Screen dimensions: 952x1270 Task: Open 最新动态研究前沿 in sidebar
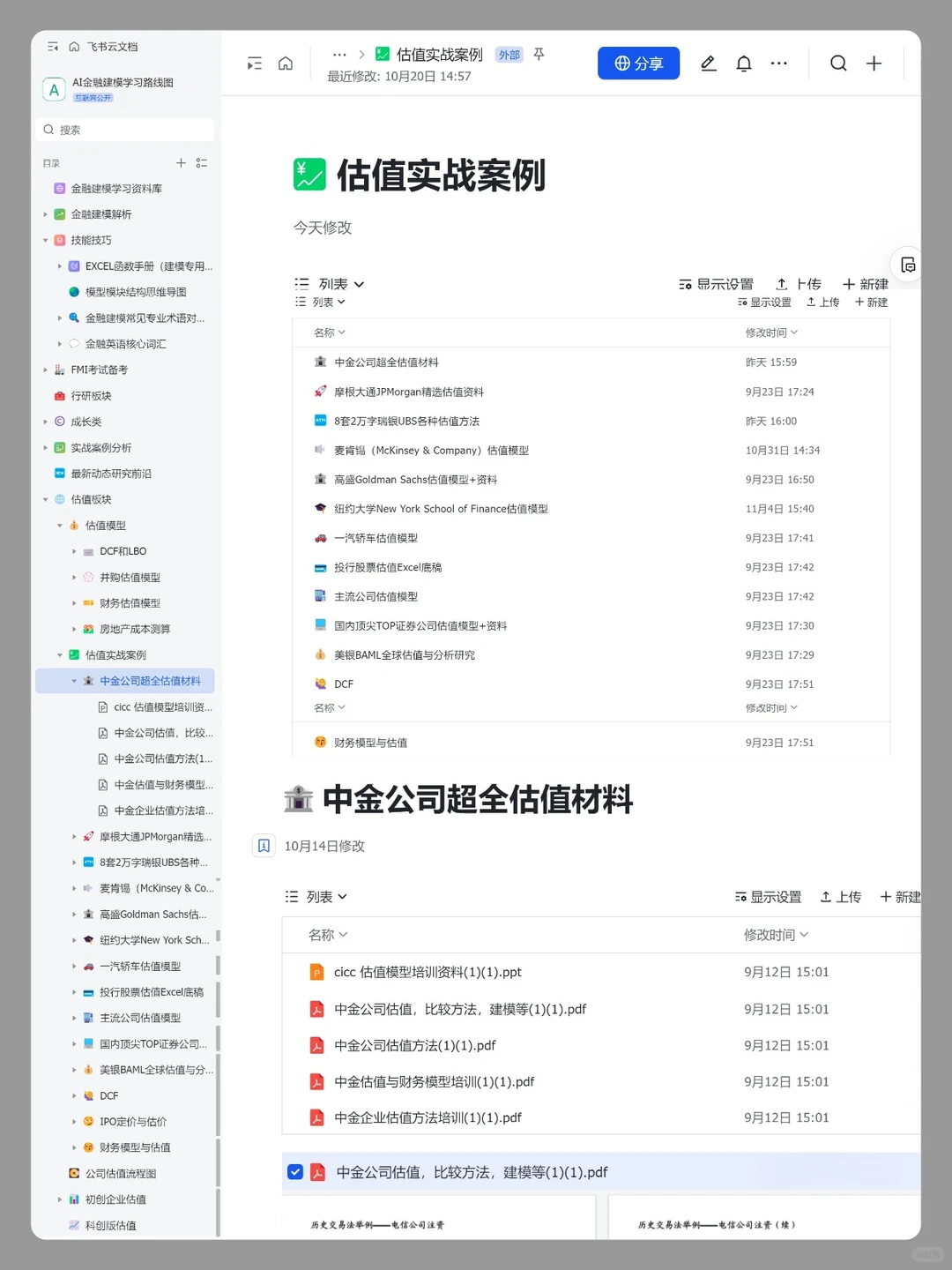coord(111,474)
